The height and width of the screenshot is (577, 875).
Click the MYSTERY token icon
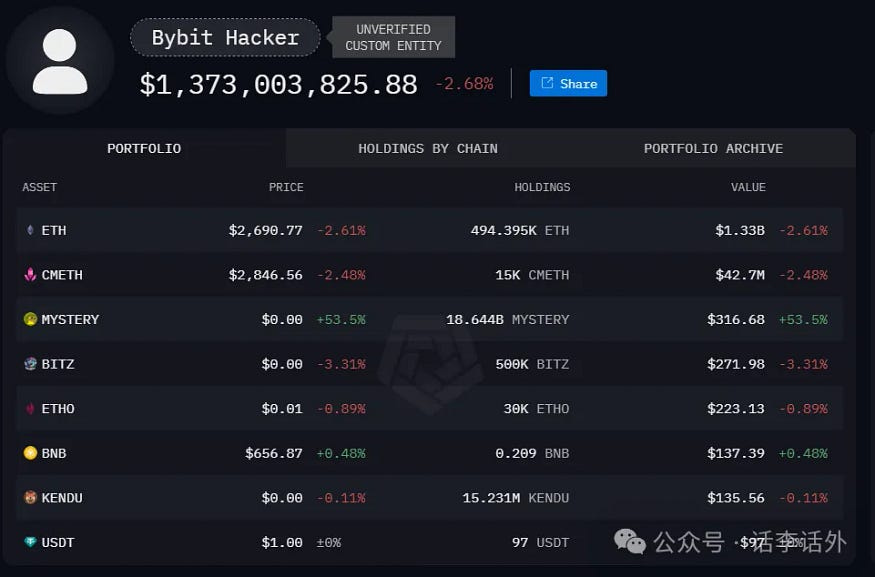pyautogui.click(x=30, y=319)
